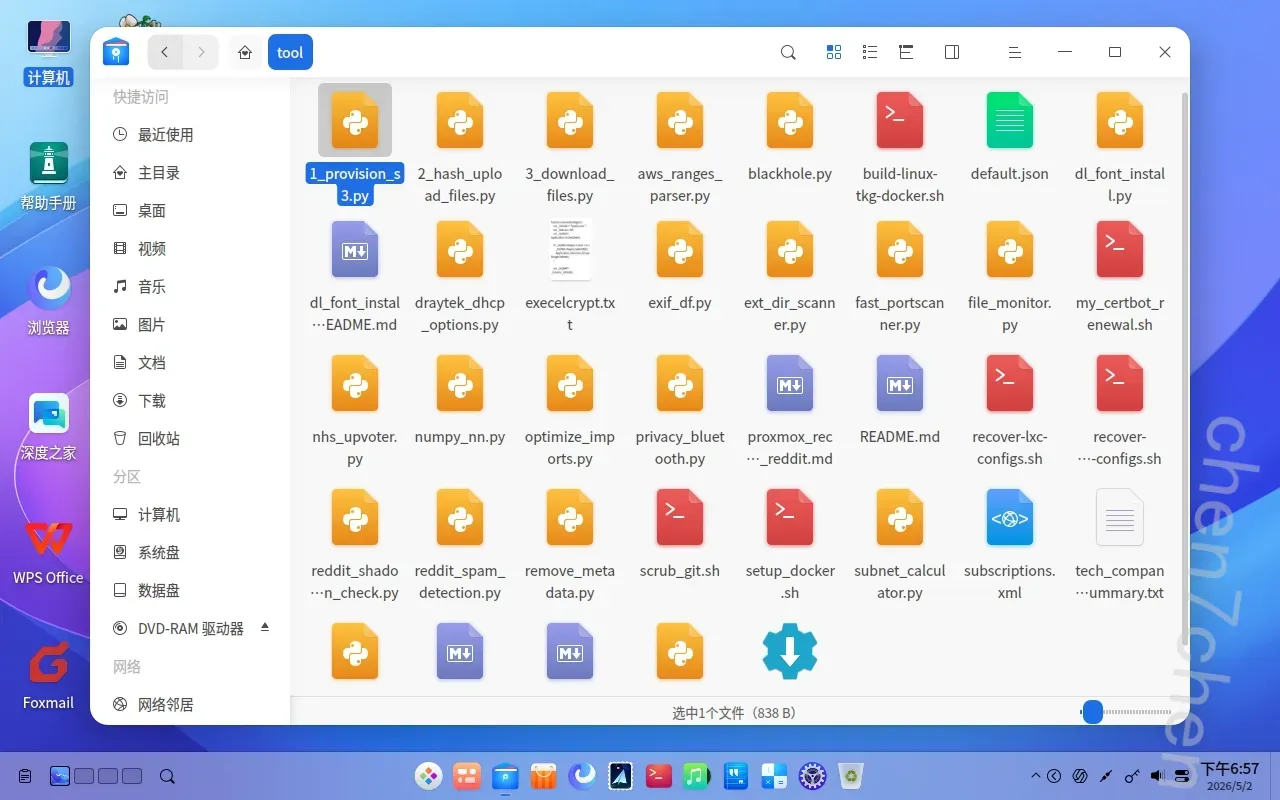
Task: Eject the DVD-RAM drive
Action: pyautogui.click(x=265, y=627)
